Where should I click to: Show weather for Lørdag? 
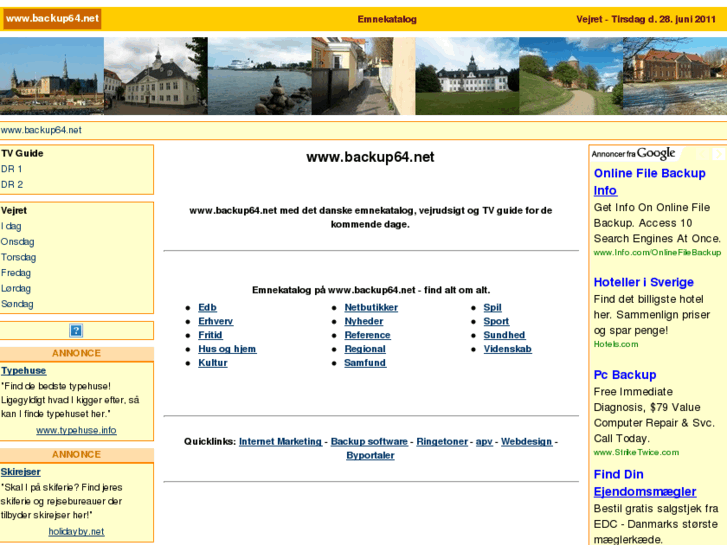point(16,289)
